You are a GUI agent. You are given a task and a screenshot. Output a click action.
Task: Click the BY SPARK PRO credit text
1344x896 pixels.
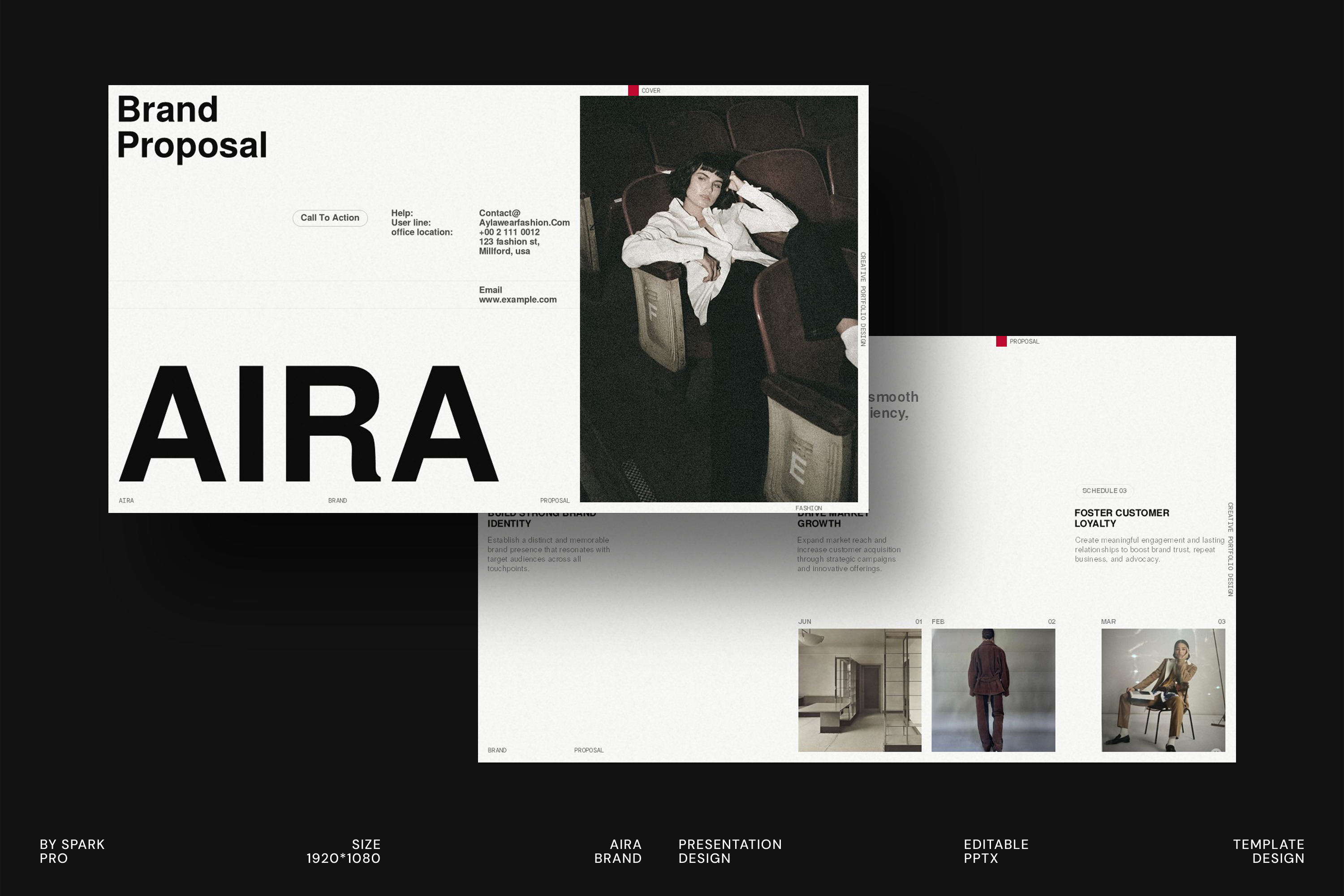pyautogui.click(x=72, y=851)
